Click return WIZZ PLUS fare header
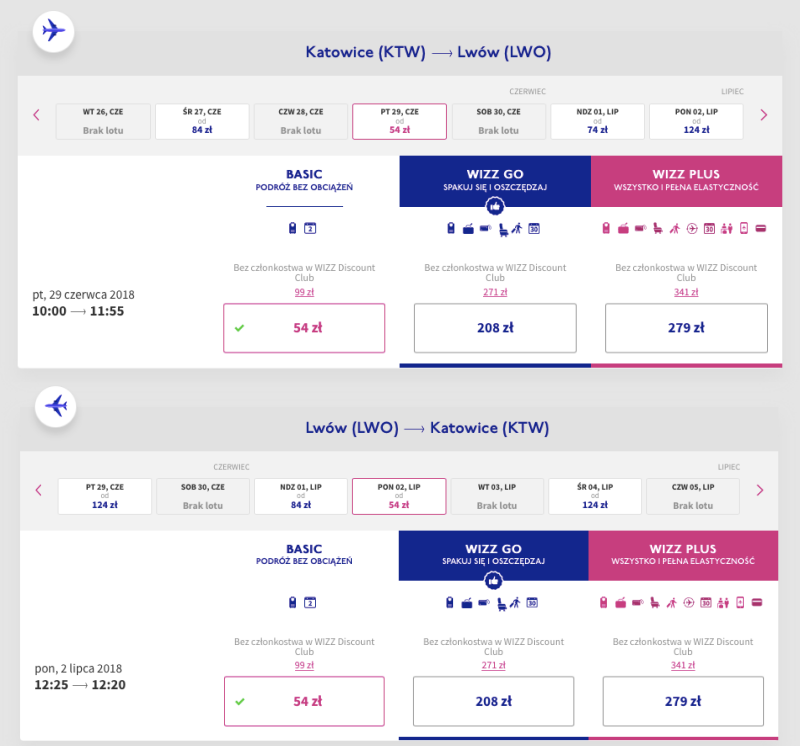Viewport: 800px width, 746px height. [683, 555]
